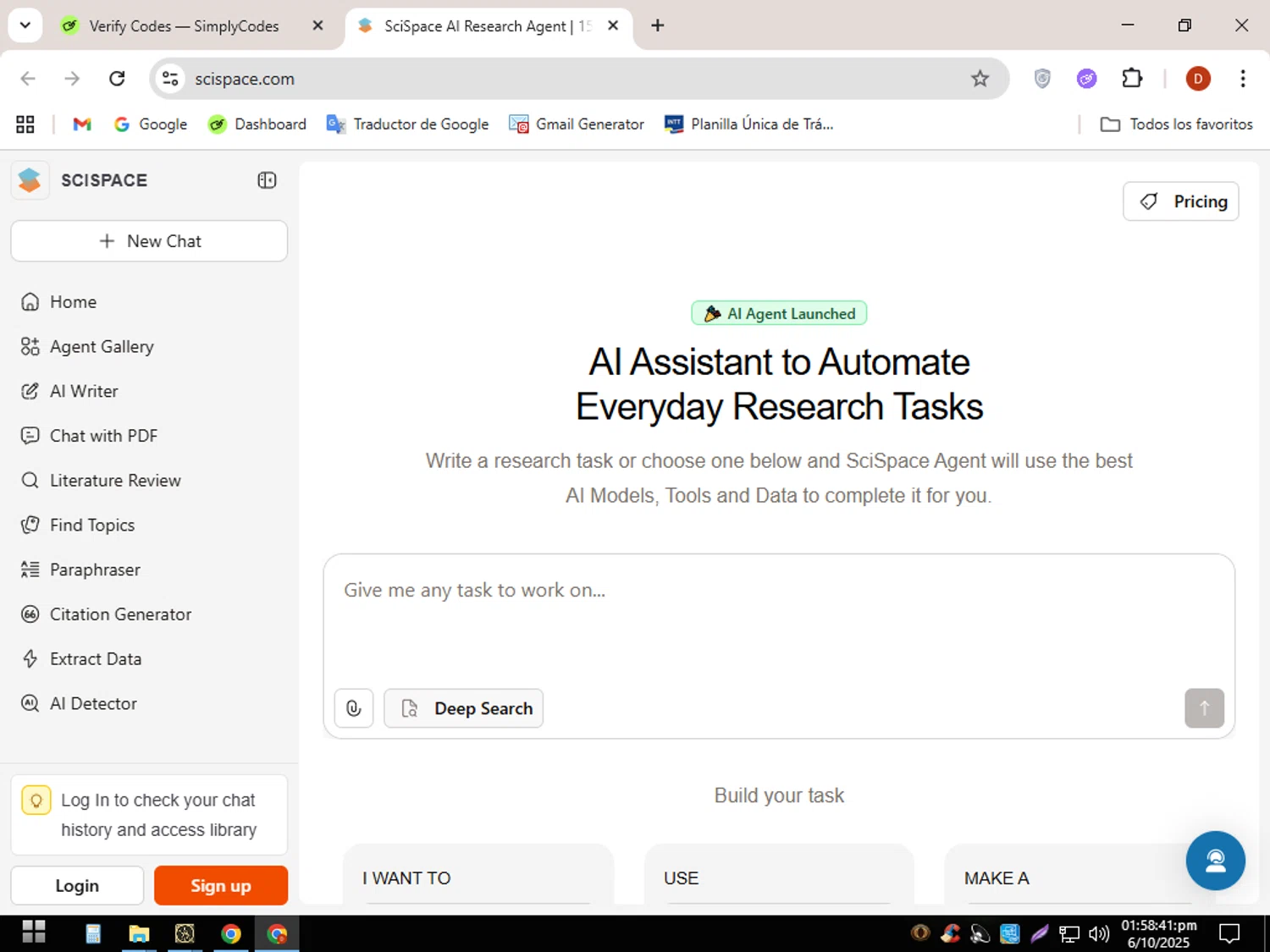This screenshot has width=1270, height=952.
Task: Click the purple circular extension icon
Action: click(x=1086, y=79)
